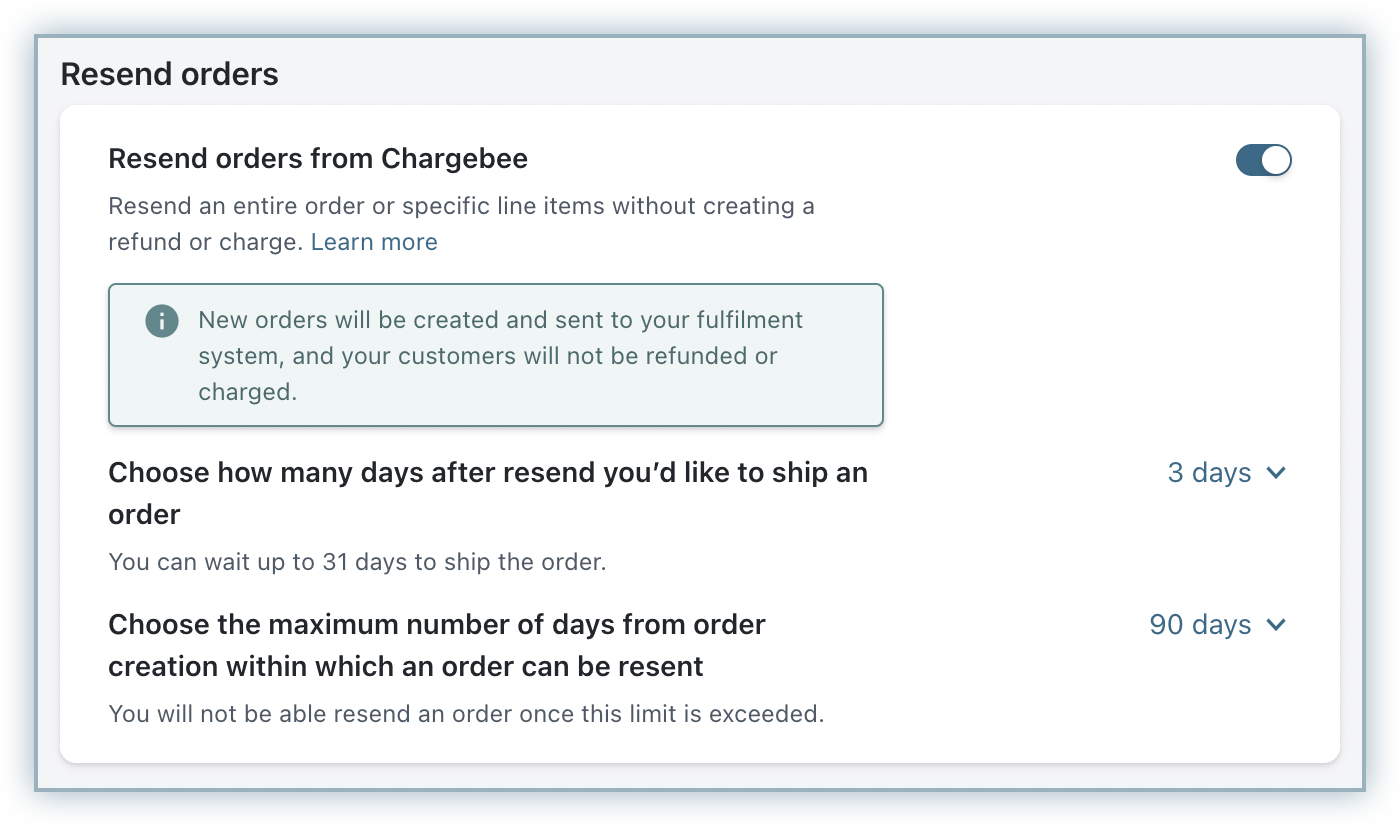Open the 3 days shipping delay dropdown
Image resolution: width=1400 pixels, height=826 pixels.
click(1209, 473)
